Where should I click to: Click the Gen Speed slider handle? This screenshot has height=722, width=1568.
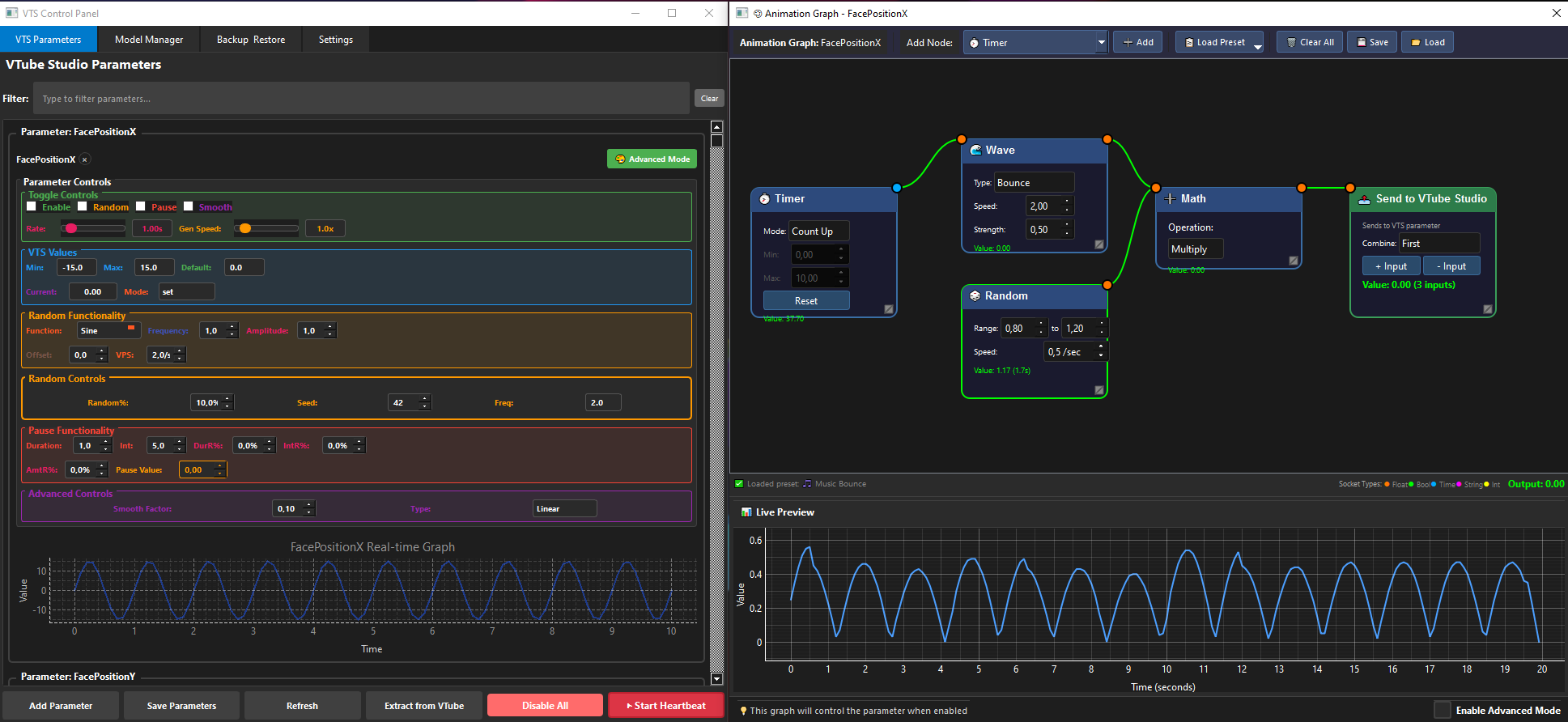pyautogui.click(x=245, y=228)
